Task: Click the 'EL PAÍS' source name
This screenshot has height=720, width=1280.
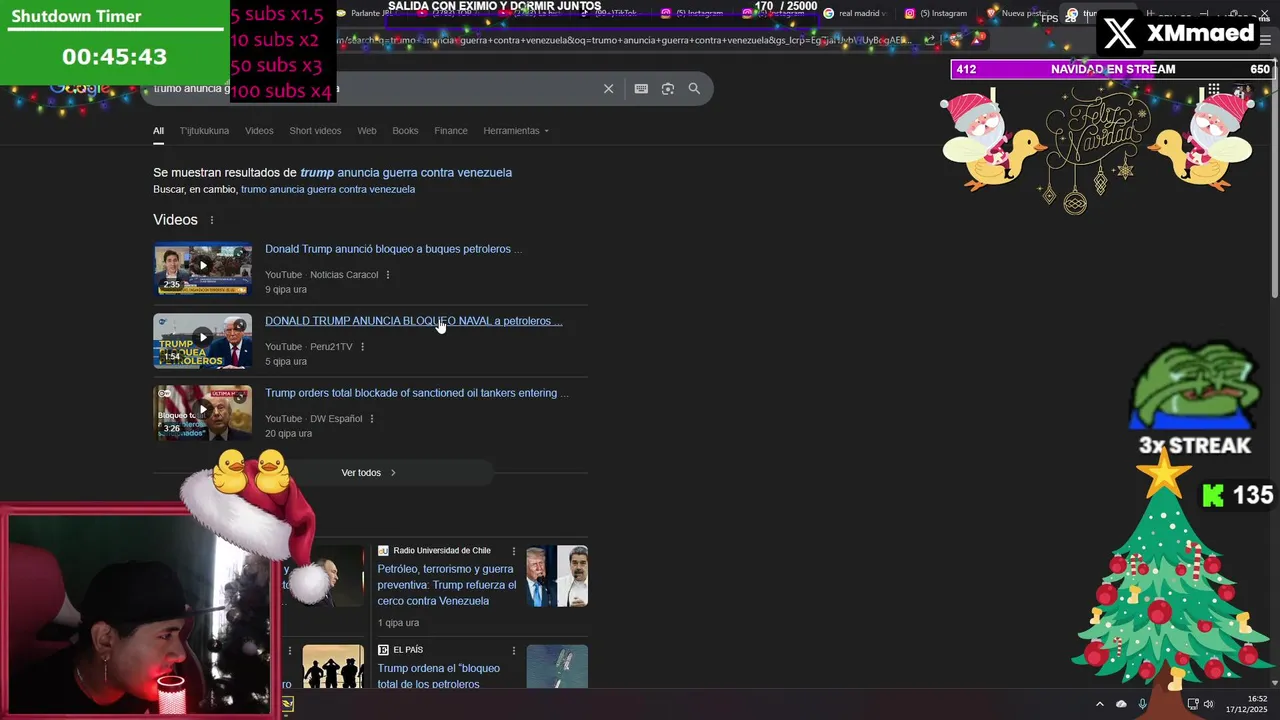Action: 408,650
